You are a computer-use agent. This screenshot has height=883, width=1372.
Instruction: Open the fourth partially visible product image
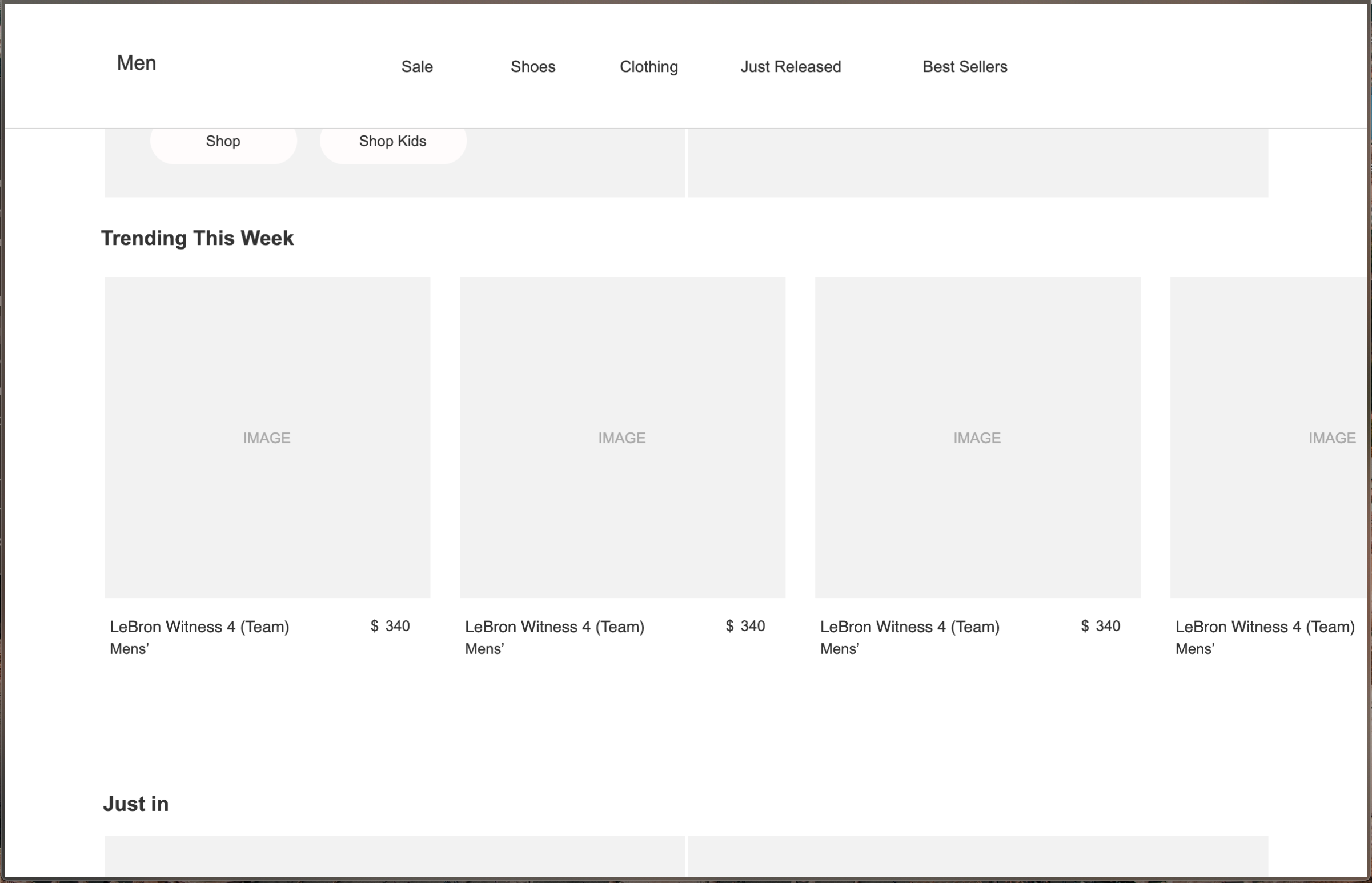tap(1269, 438)
